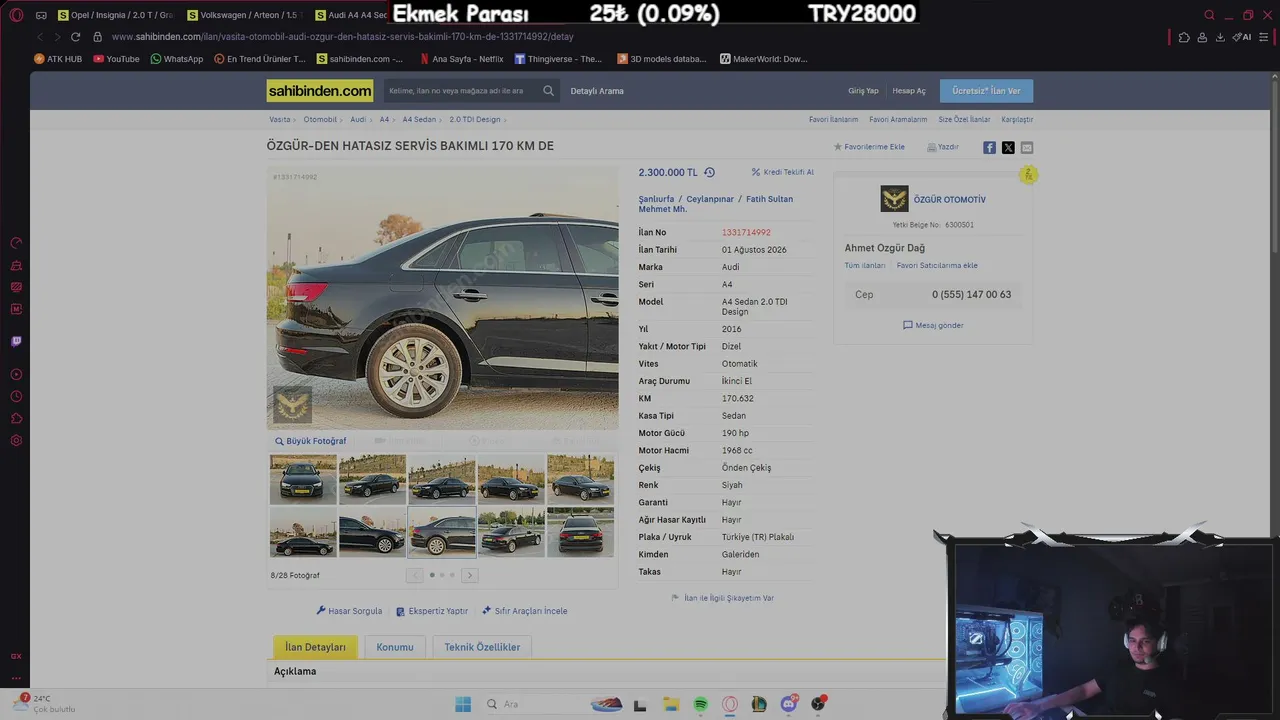Open the ATK HUB bookmark
This screenshot has height=720, width=1280.
pos(58,59)
